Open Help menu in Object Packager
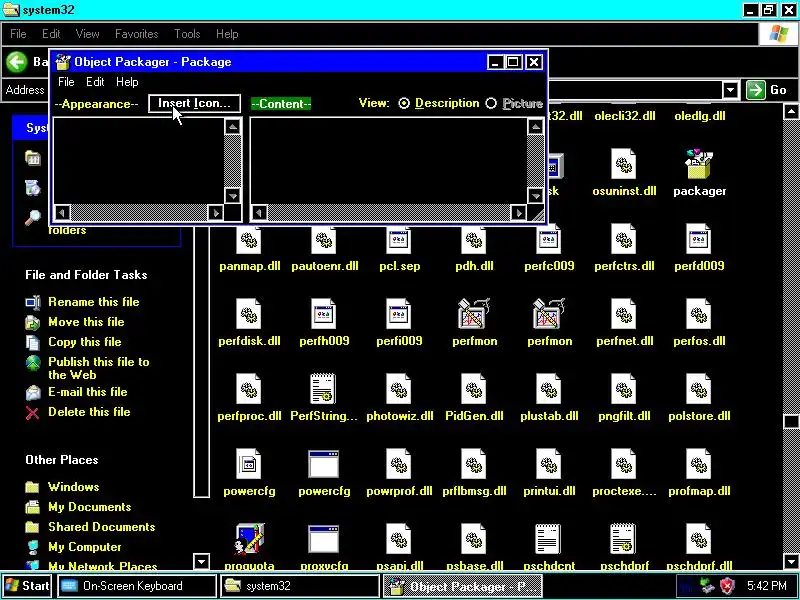This screenshot has width=800, height=600. (127, 82)
